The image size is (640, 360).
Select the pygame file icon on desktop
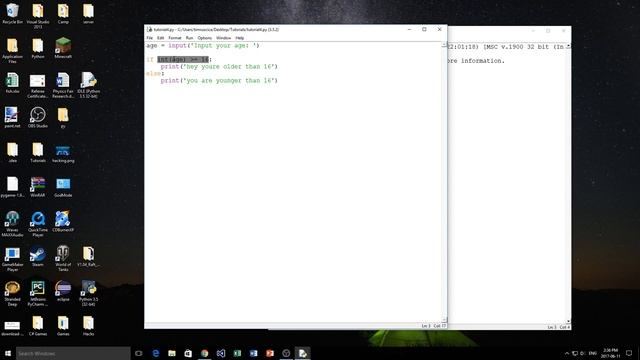coord(12,187)
